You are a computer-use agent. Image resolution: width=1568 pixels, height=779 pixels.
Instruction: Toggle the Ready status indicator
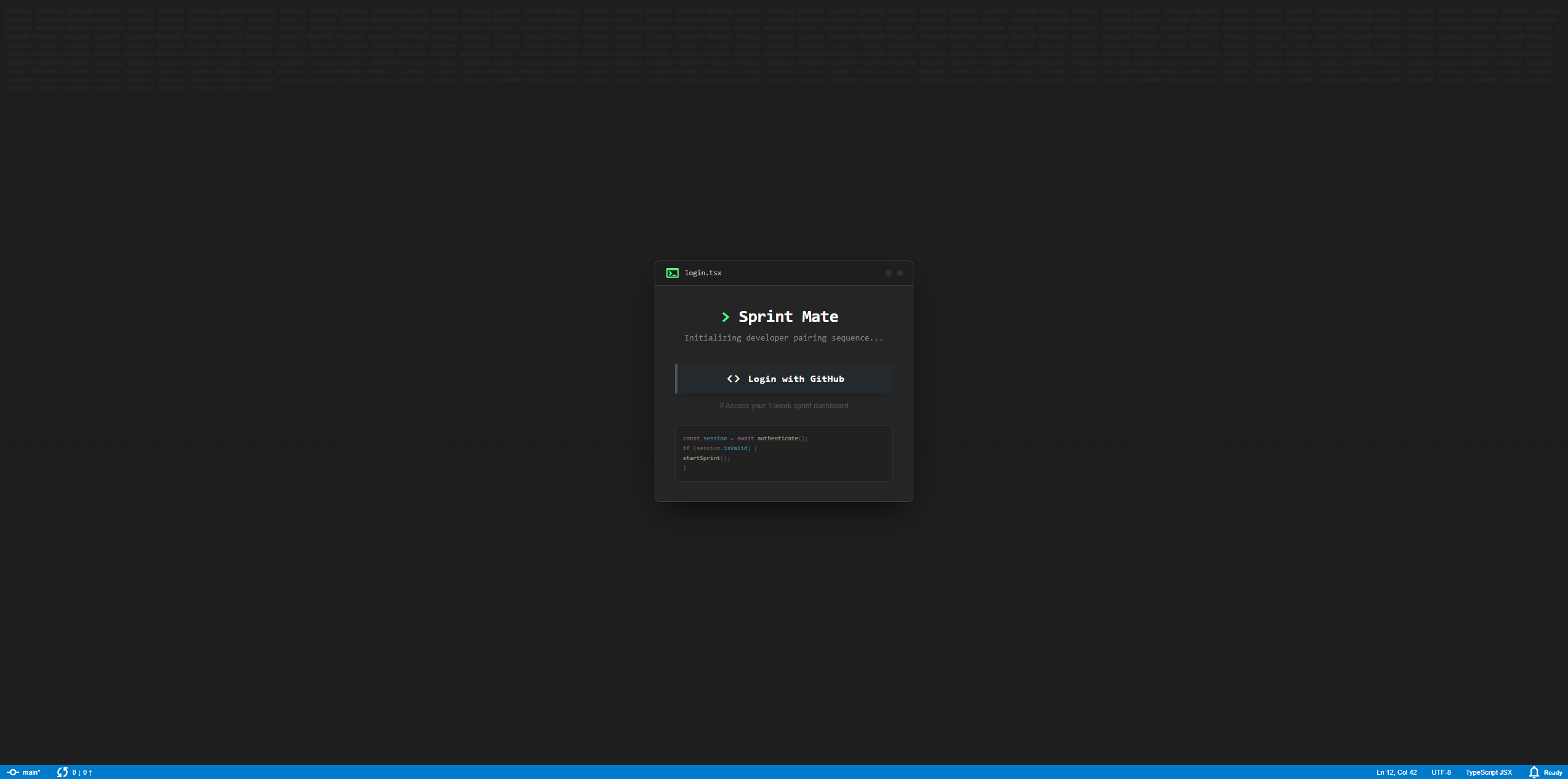click(x=1553, y=772)
